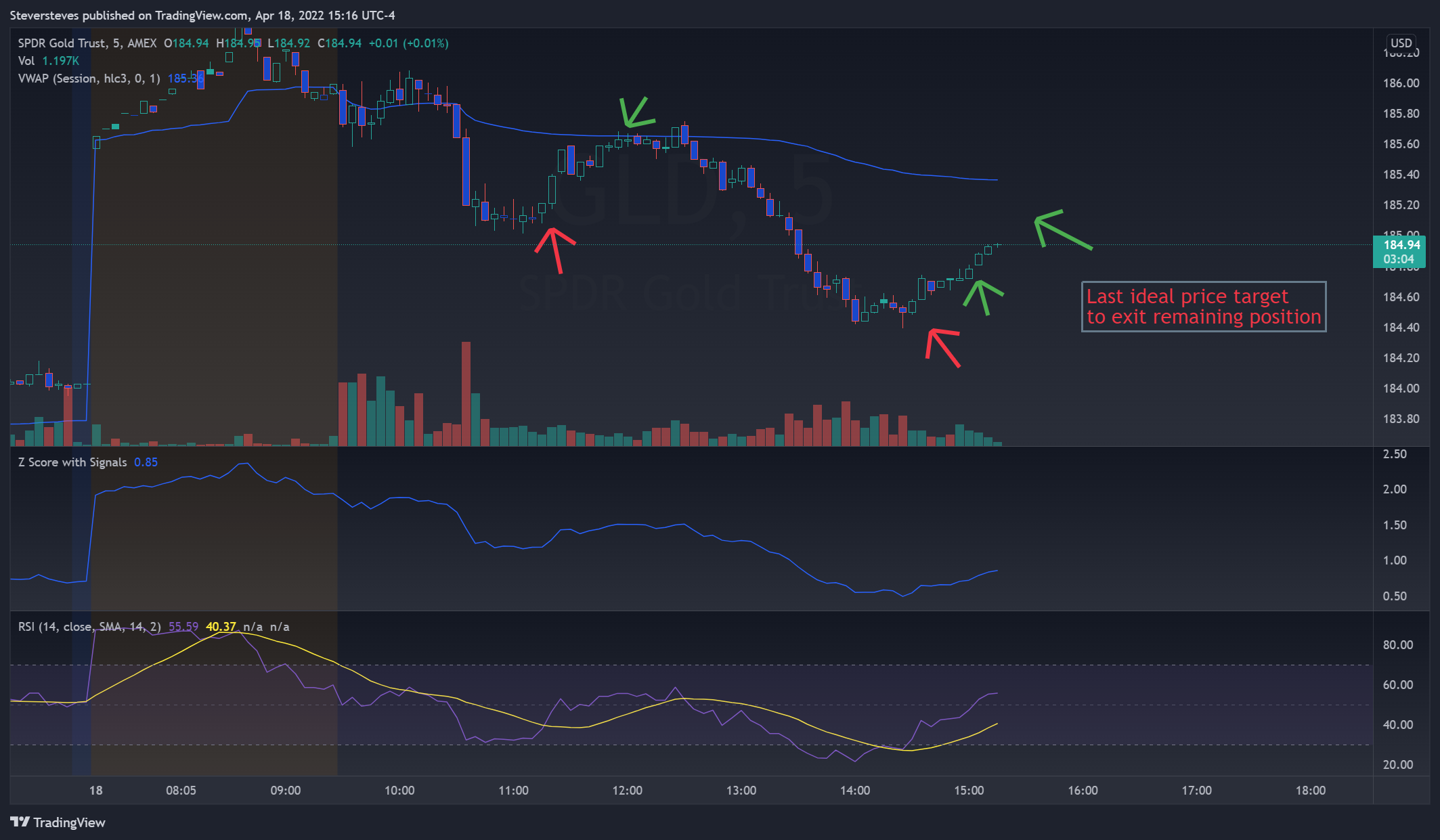Click the Z Score value 0.85
This screenshot has height=840, width=1440.
(x=146, y=462)
